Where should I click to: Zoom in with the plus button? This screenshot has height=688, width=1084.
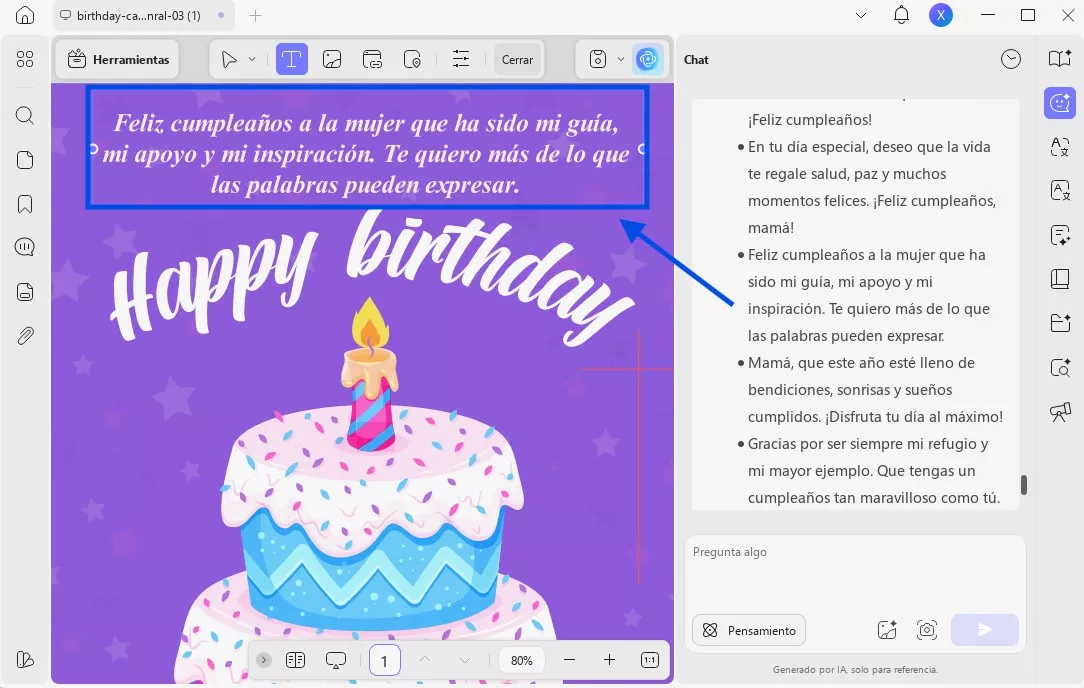click(x=609, y=660)
